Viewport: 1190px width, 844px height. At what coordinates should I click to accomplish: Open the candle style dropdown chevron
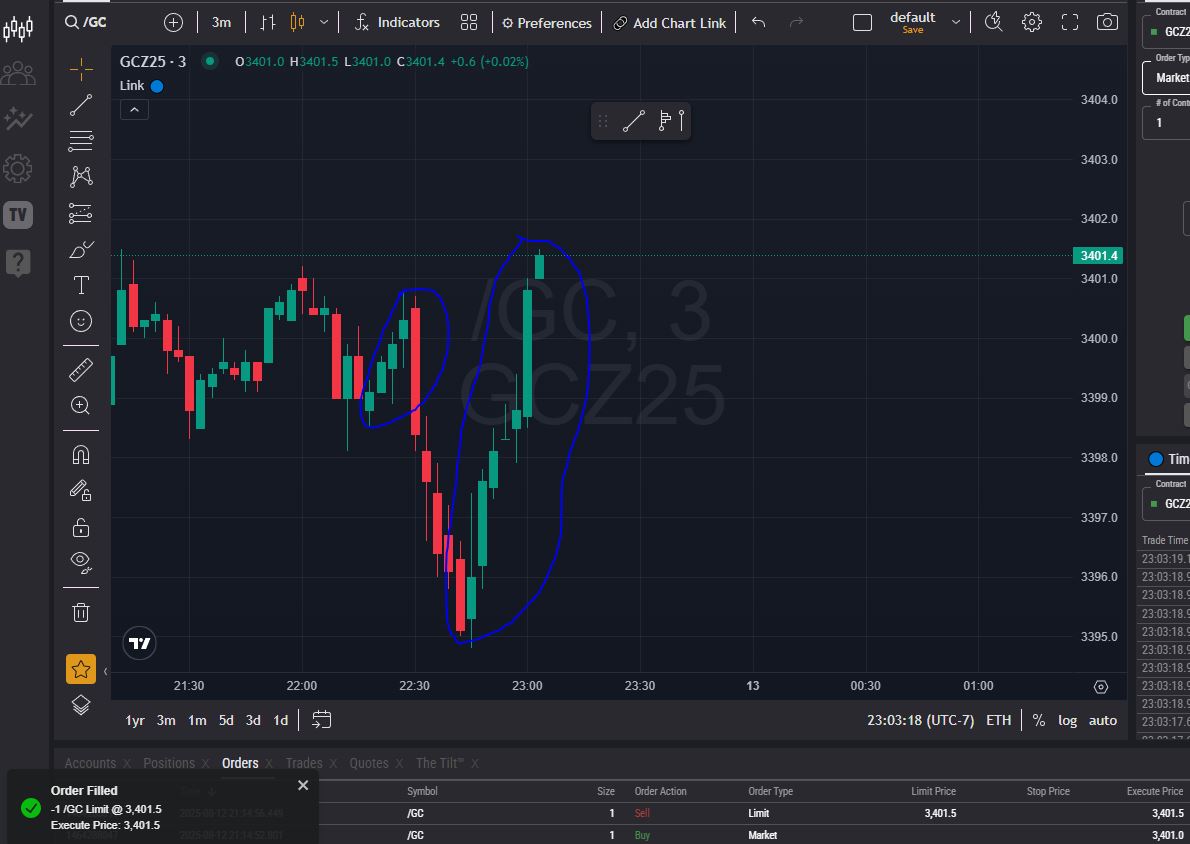pos(322,22)
